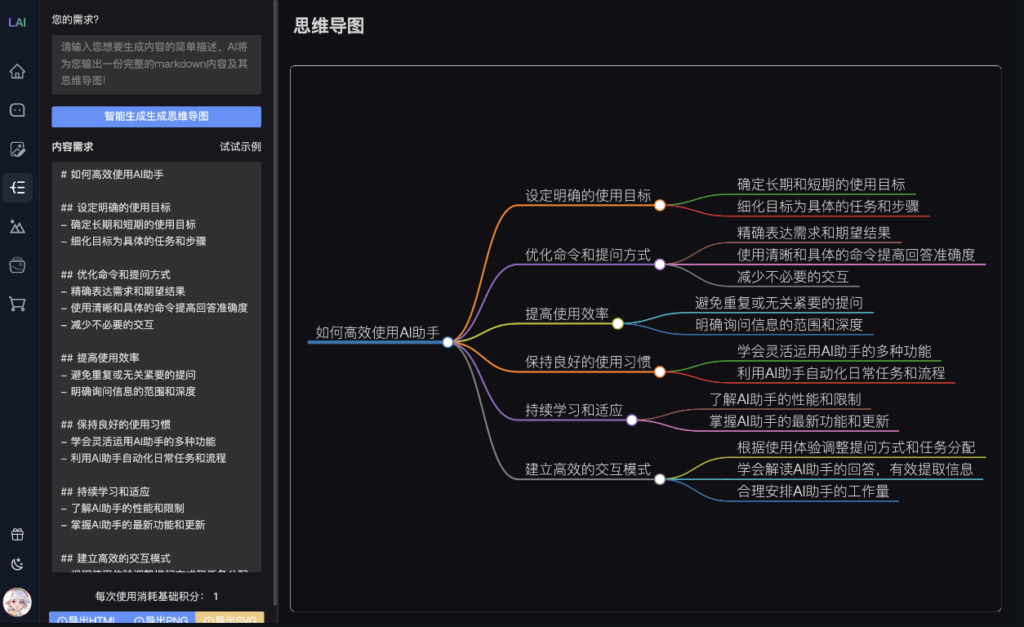The image size is (1024, 627).
Task: Open the shopping cart icon
Action: point(17,303)
